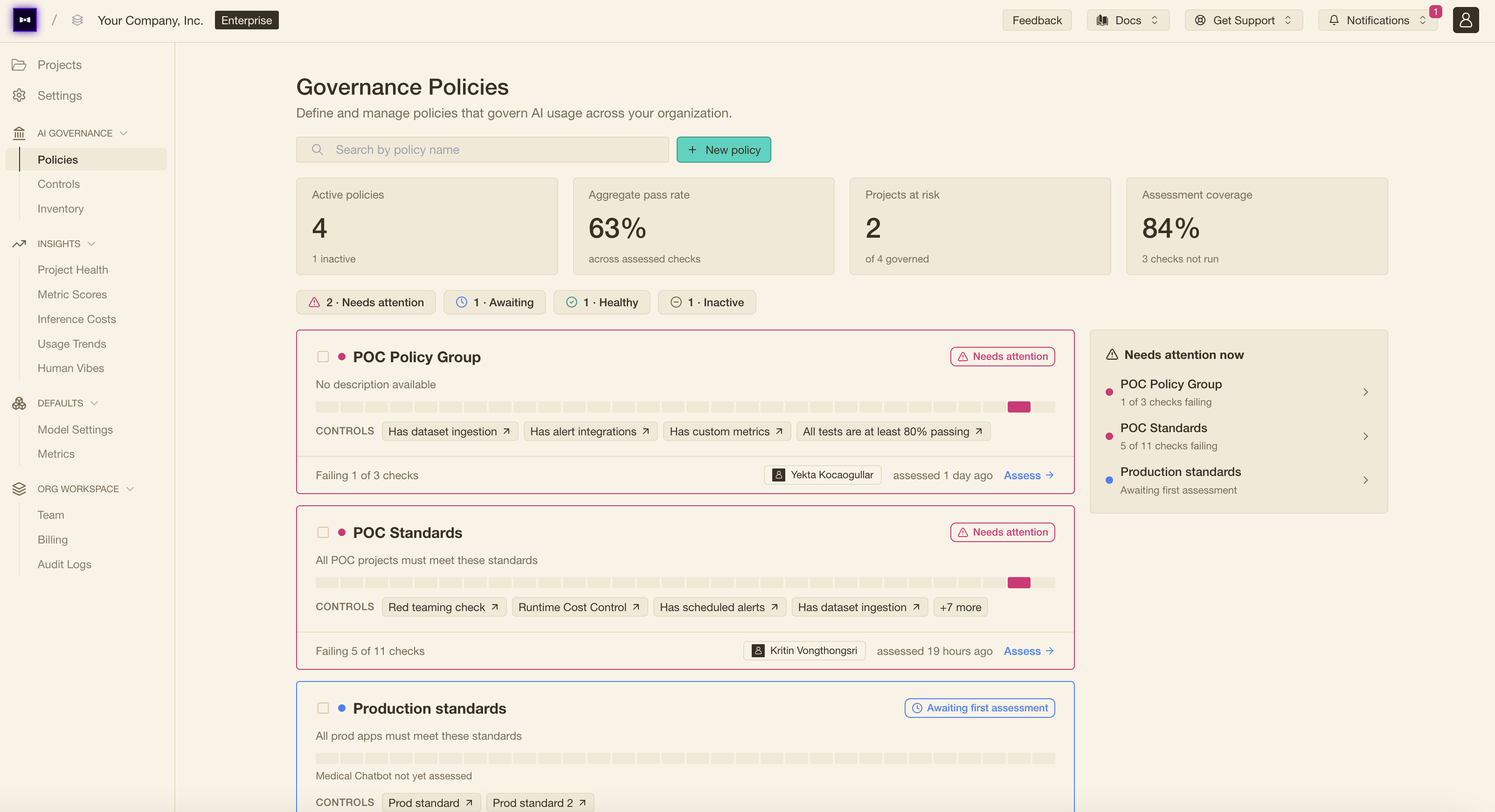Click the Projects folder icon
This screenshot has width=1495, height=812.
[19, 64]
